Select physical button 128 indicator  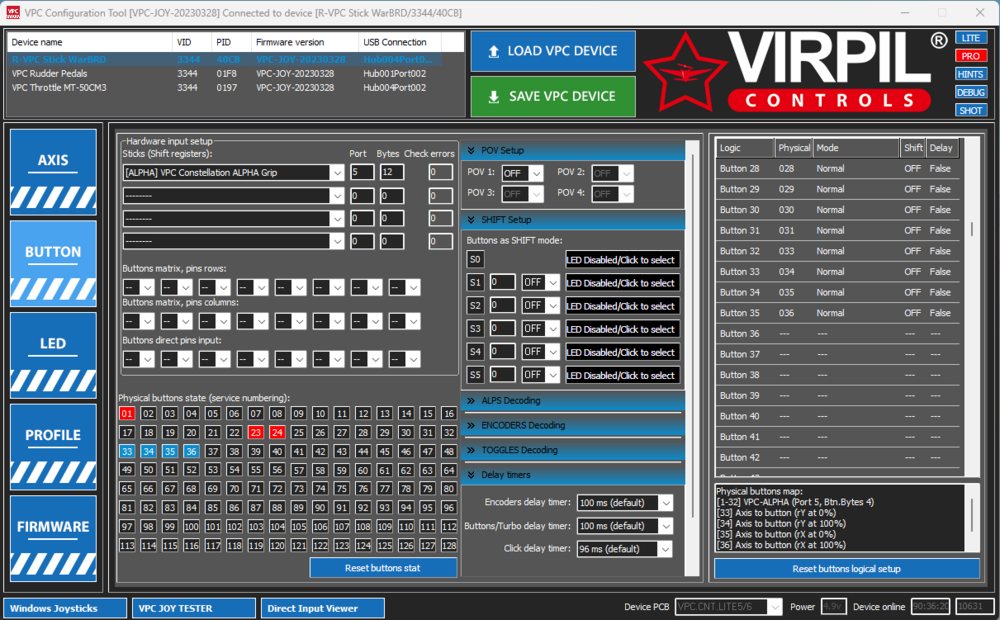coord(449,545)
